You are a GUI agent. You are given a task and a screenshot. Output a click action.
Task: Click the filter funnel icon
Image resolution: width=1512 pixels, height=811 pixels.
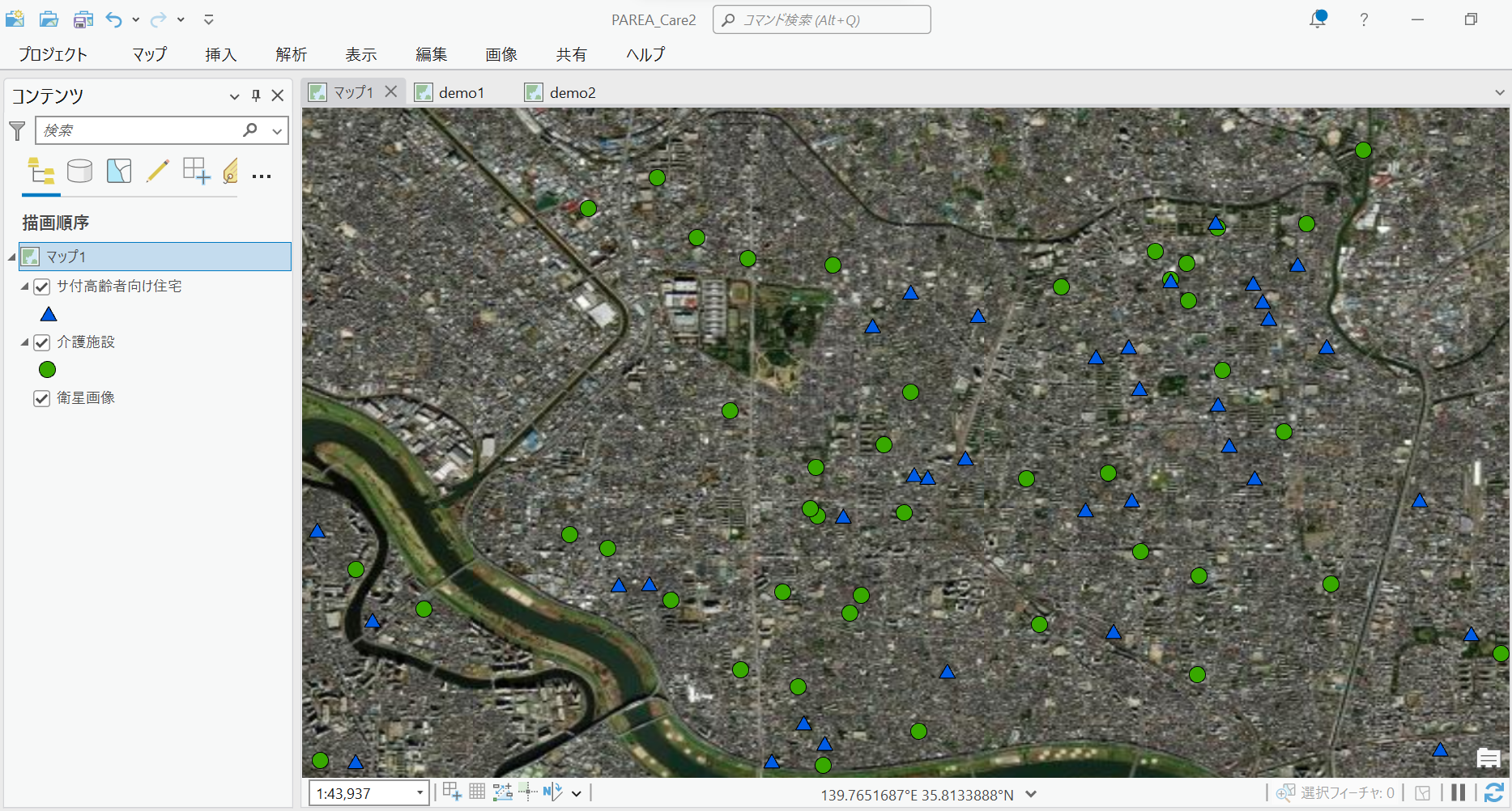point(17,130)
